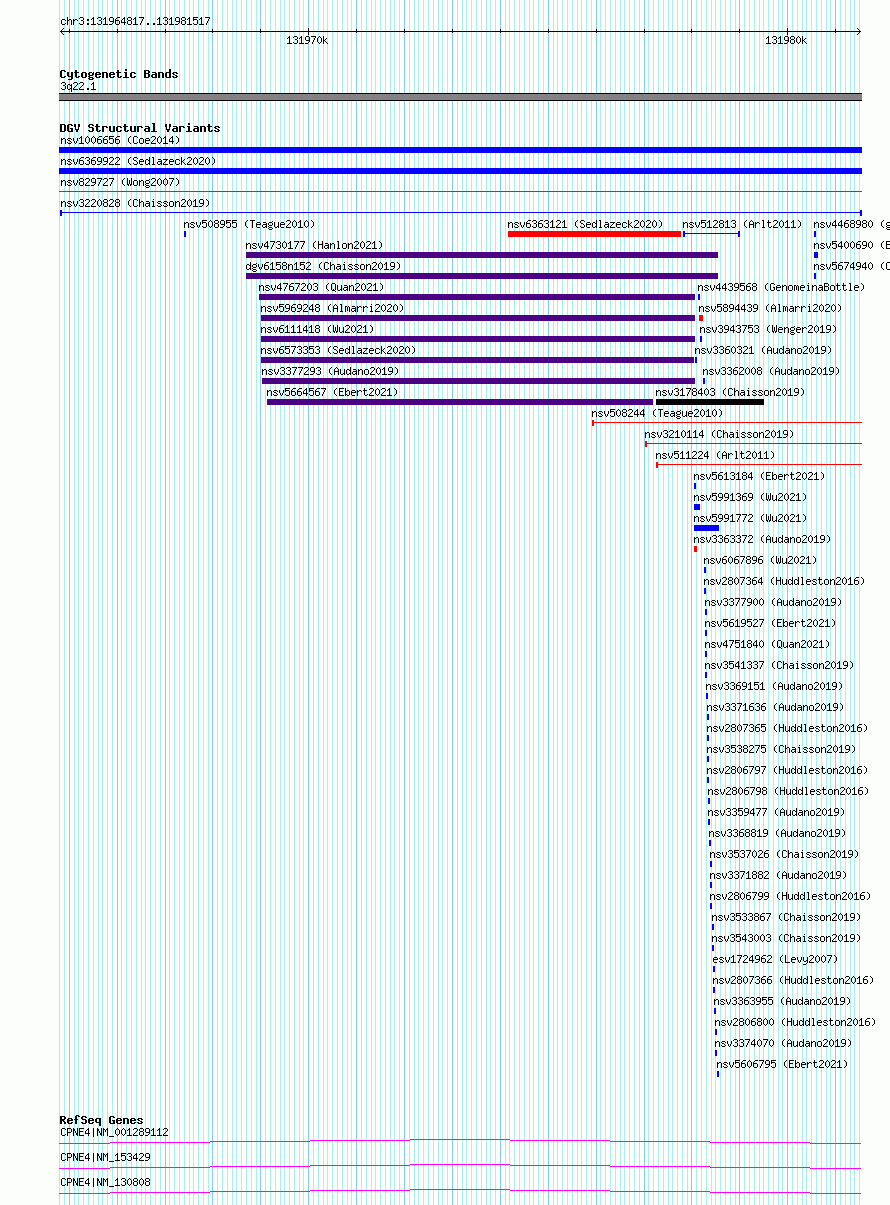Select variant nsv2806797 (Huddleston2016)
The image size is (890, 1205).
tap(788, 770)
